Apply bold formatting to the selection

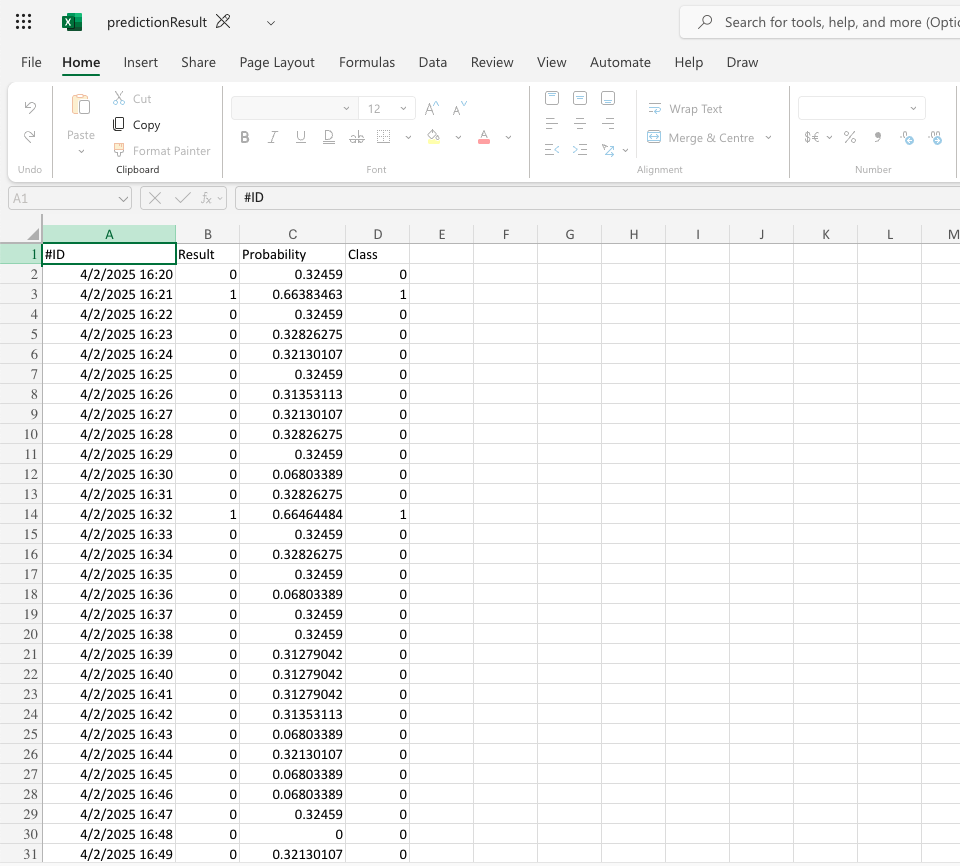(244, 137)
